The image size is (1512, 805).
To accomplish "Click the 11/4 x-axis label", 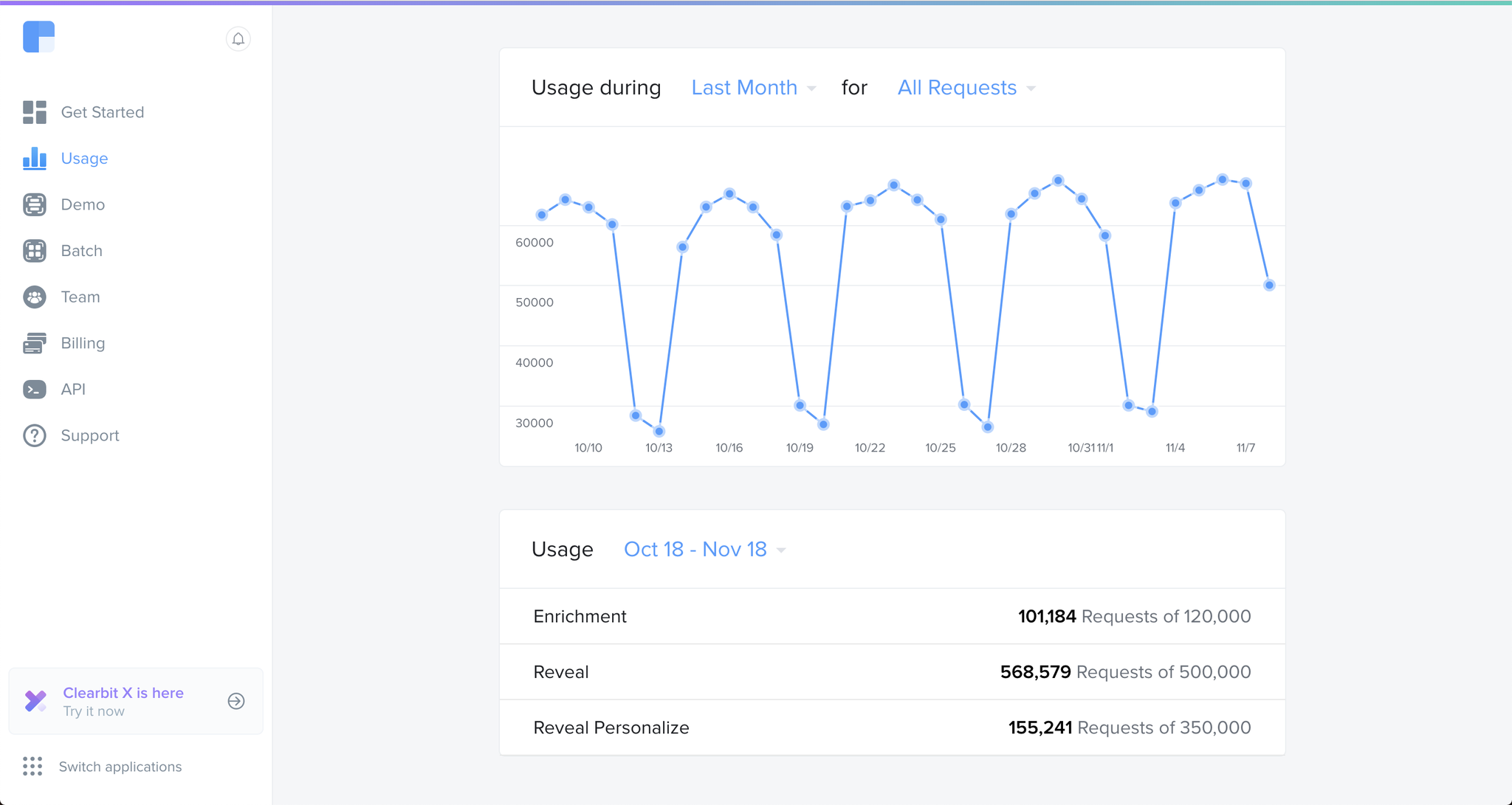I will [x=1175, y=448].
